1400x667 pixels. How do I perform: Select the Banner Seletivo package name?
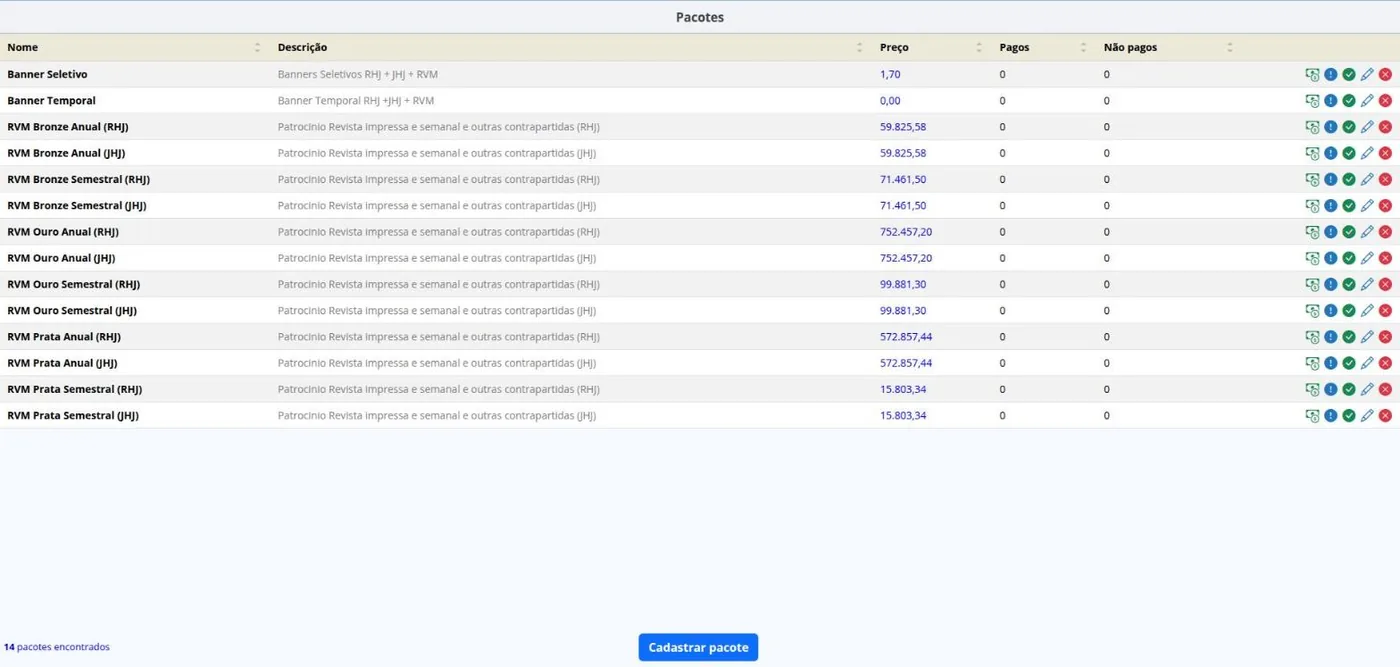(x=47, y=74)
